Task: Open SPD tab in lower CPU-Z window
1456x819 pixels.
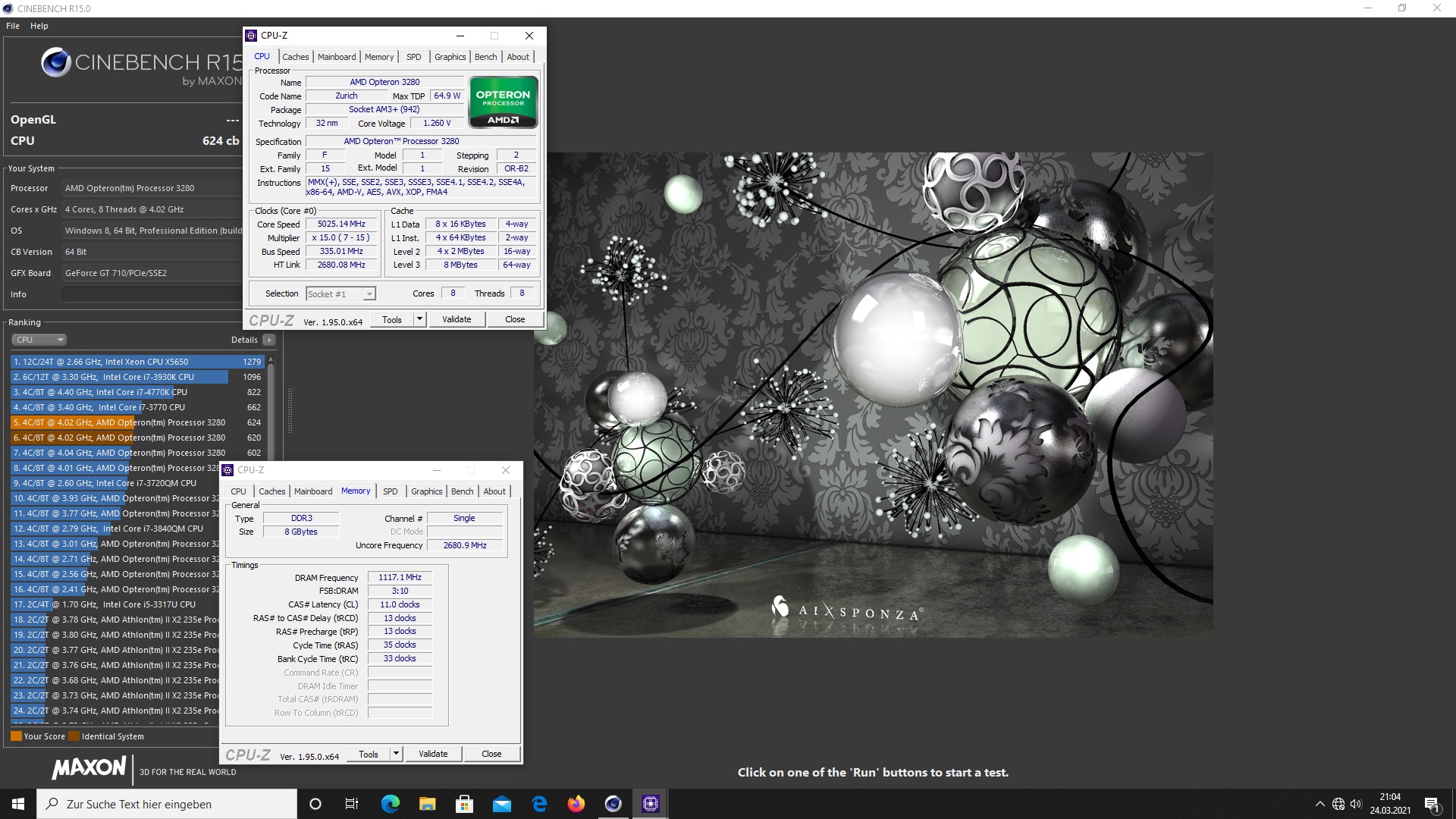Action: (x=390, y=491)
